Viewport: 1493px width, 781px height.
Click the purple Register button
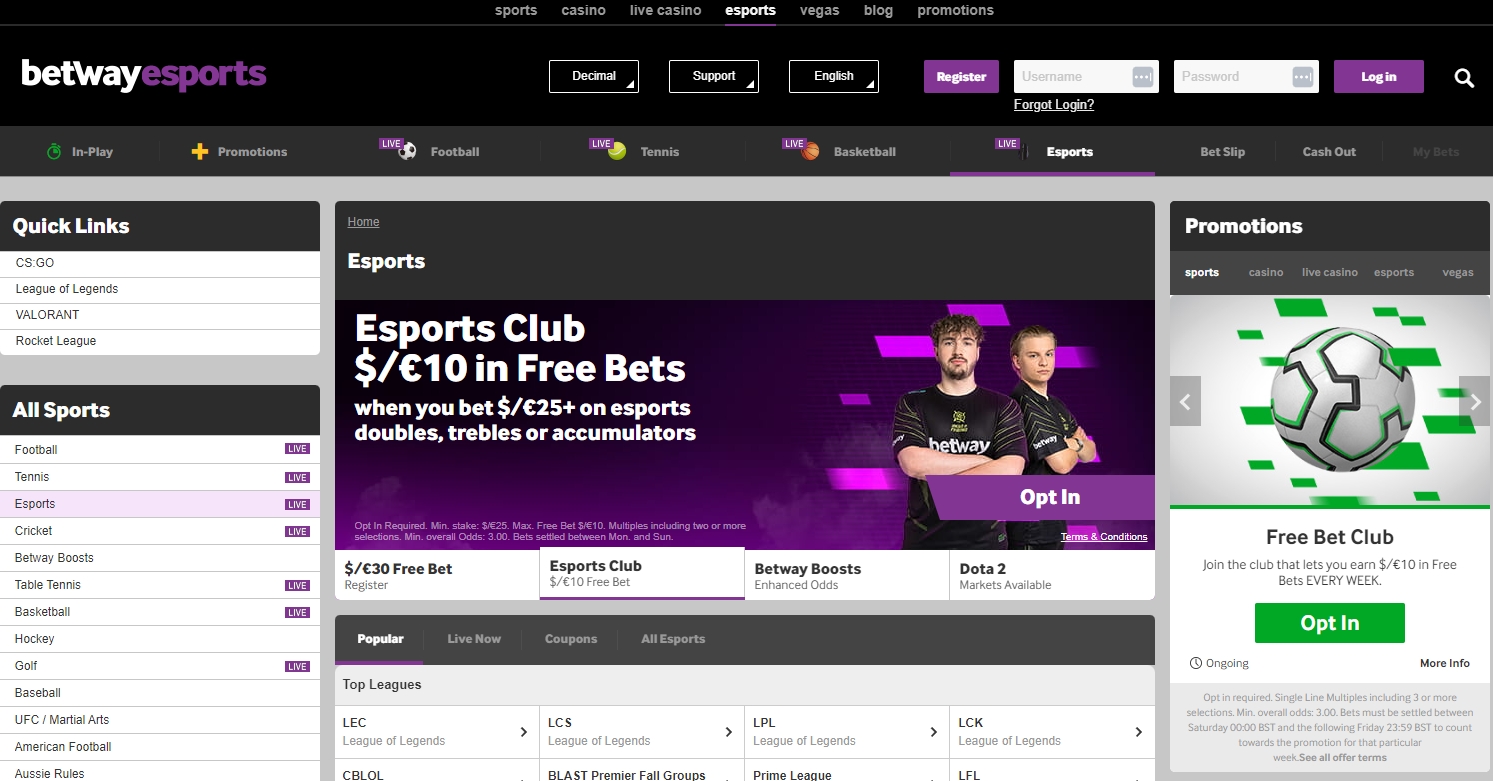click(961, 76)
